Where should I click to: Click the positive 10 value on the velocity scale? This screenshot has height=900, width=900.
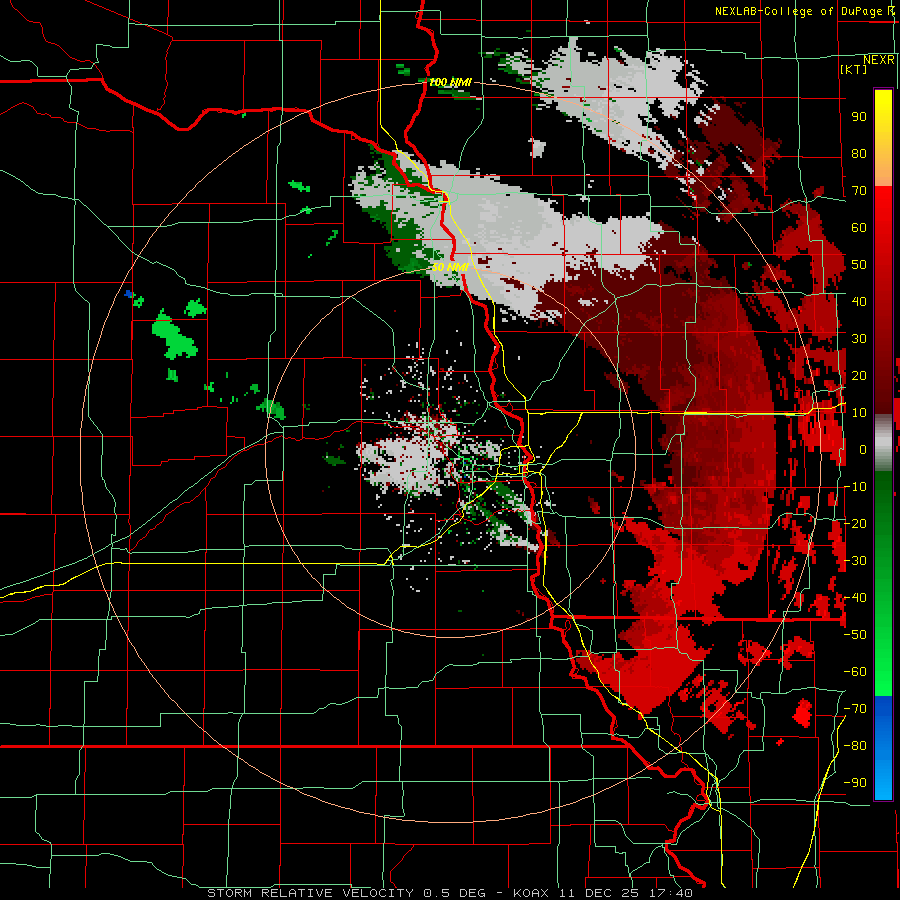click(x=859, y=413)
